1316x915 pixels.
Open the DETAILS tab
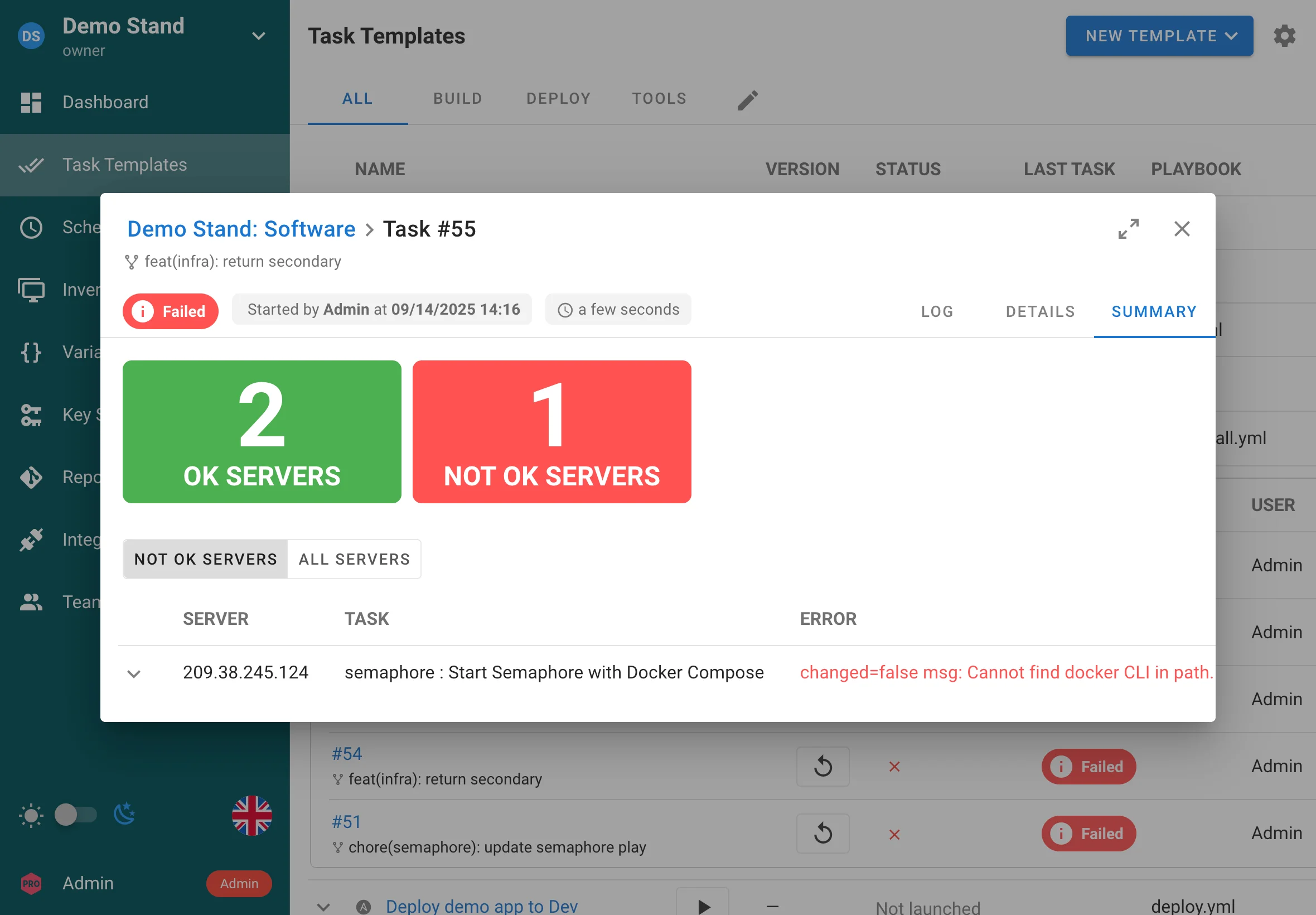[1040, 311]
